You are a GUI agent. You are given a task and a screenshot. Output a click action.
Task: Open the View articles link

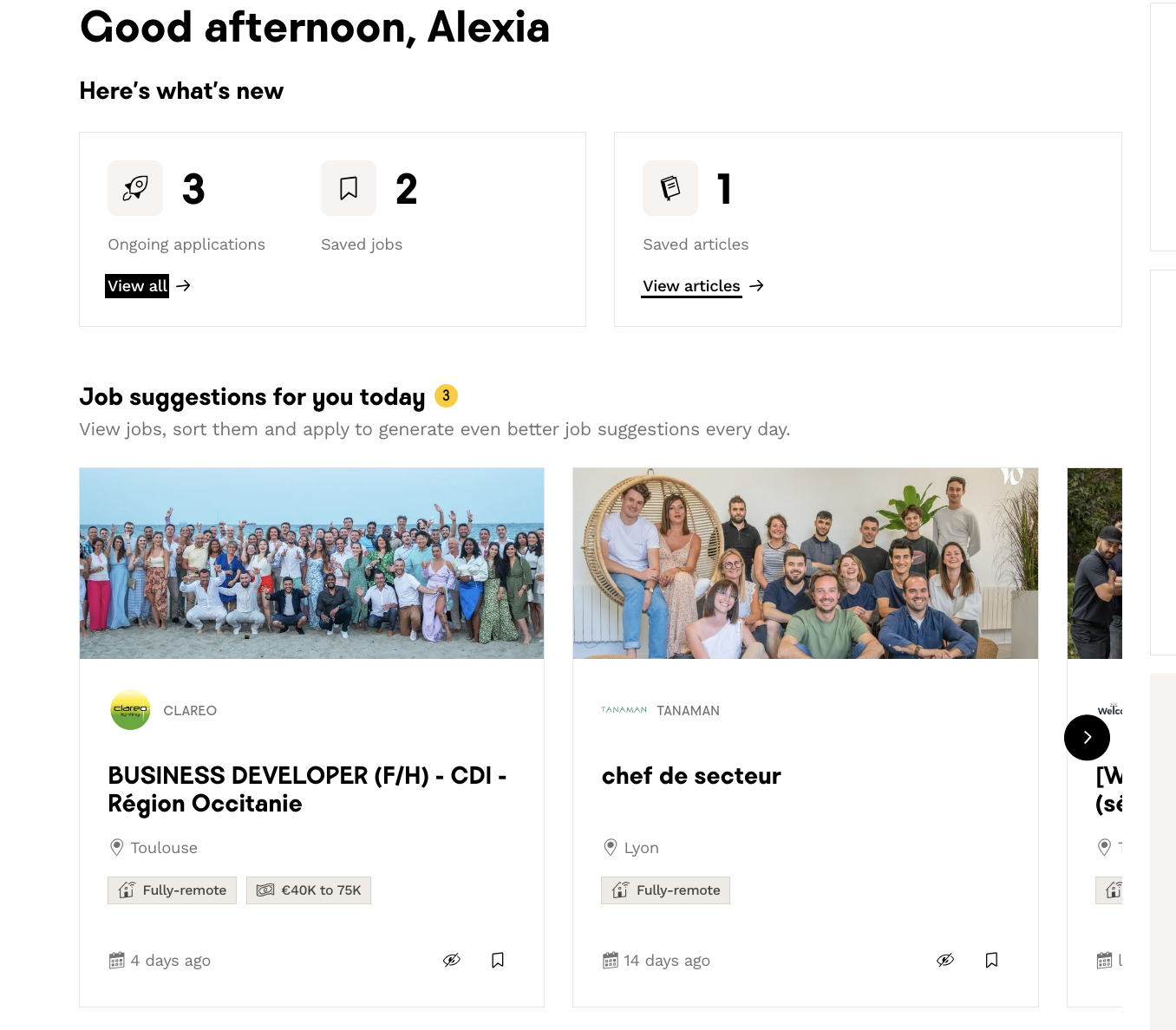[x=691, y=286]
